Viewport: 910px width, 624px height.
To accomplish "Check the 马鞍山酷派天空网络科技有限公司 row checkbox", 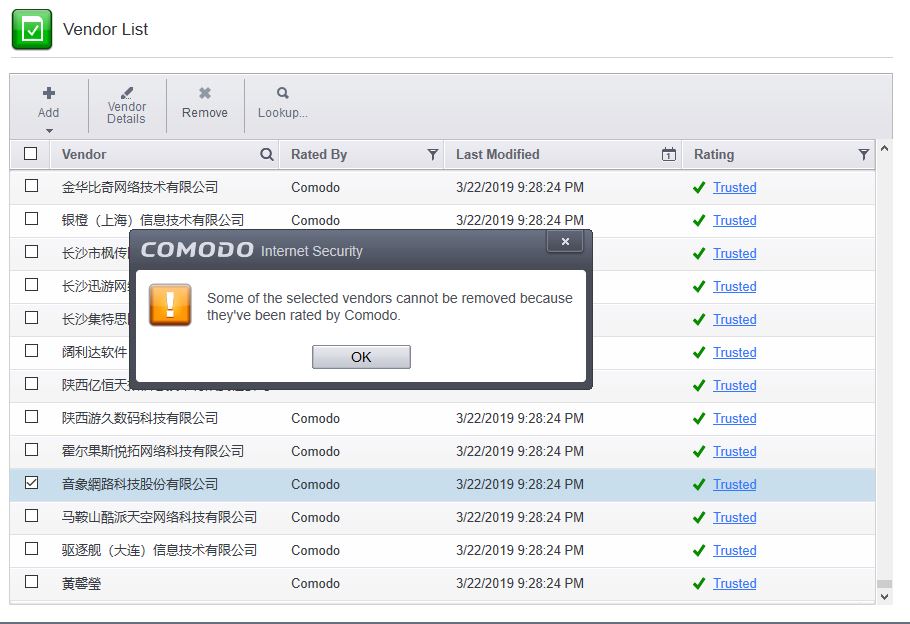I will 31,516.
